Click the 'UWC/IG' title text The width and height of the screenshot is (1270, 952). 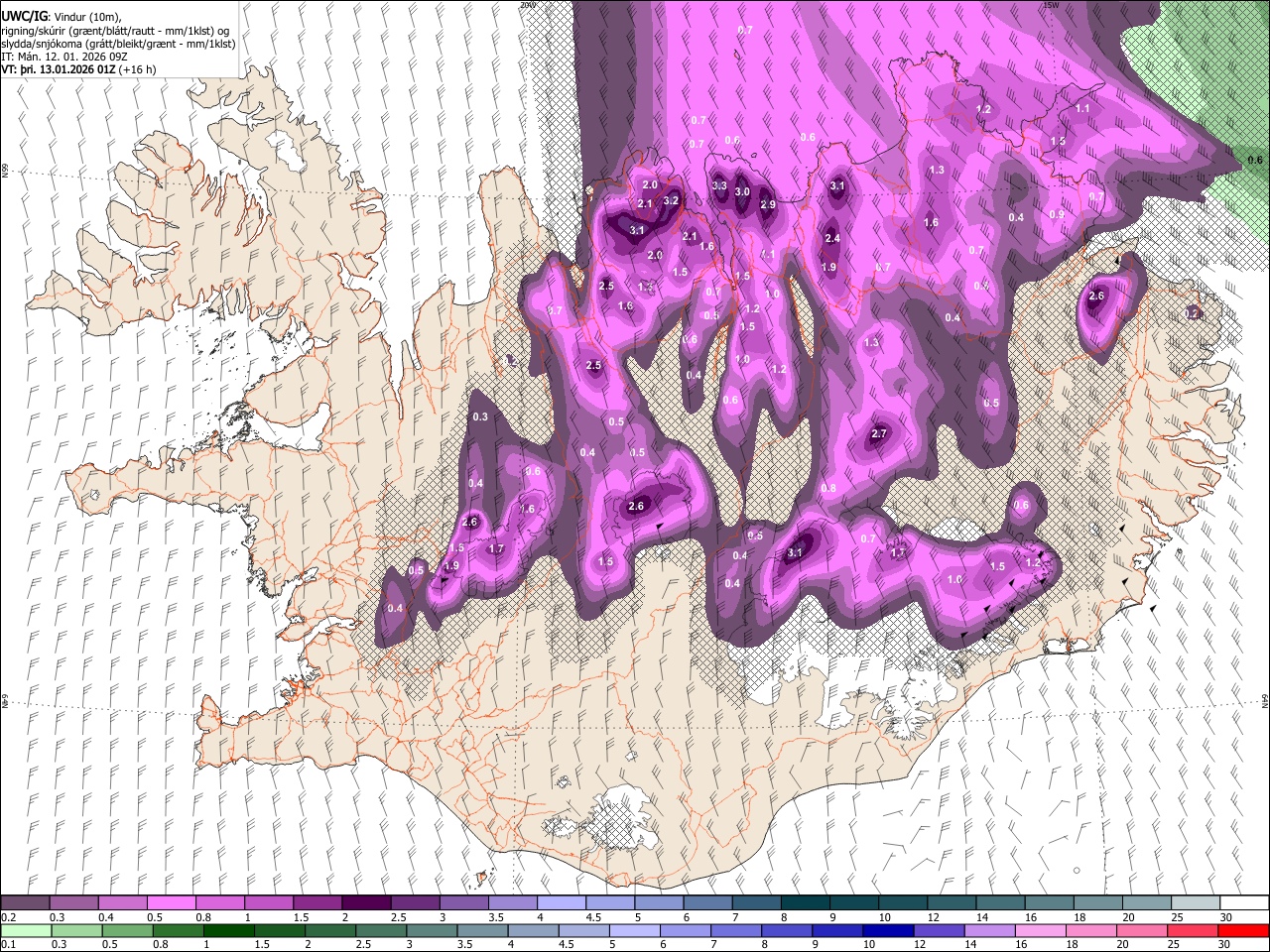(24, 17)
